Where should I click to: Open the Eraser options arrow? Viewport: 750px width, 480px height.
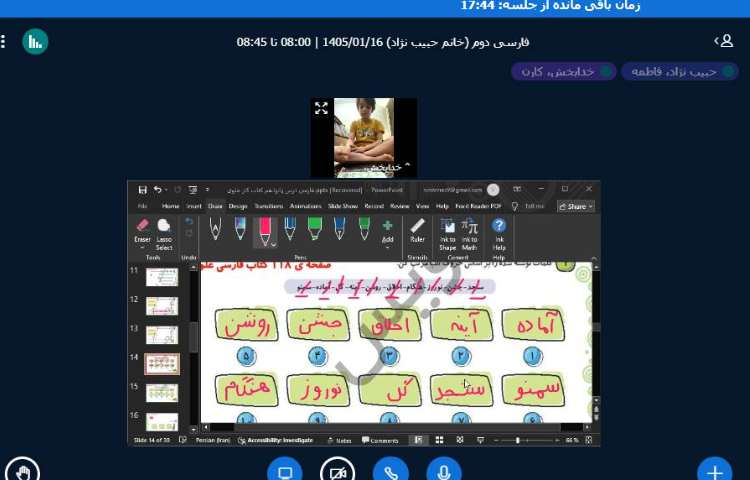143,248
